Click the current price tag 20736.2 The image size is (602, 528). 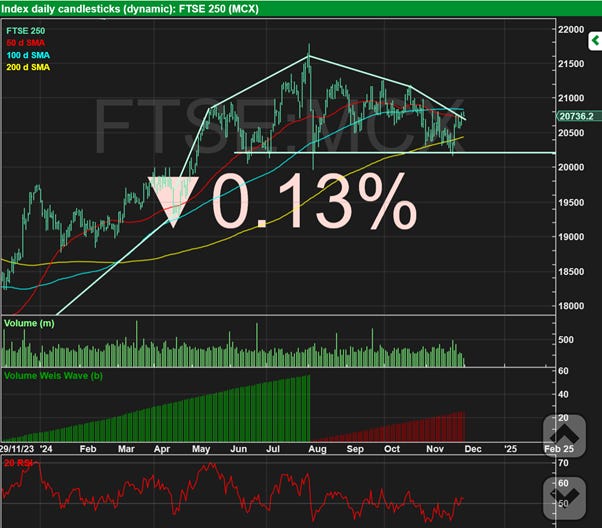[x=578, y=116]
